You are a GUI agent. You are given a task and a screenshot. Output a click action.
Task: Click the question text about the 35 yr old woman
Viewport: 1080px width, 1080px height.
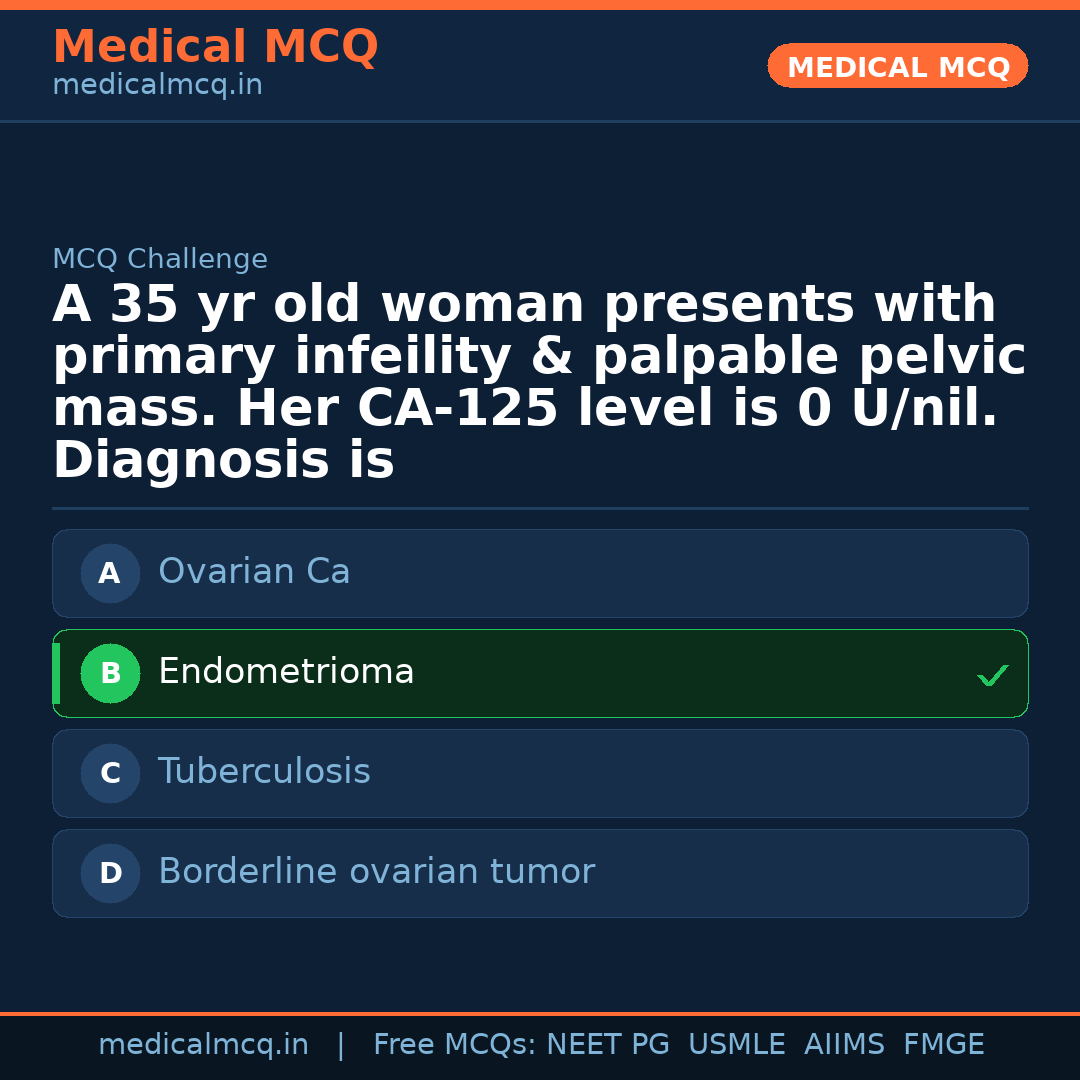(x=540, y=383)
